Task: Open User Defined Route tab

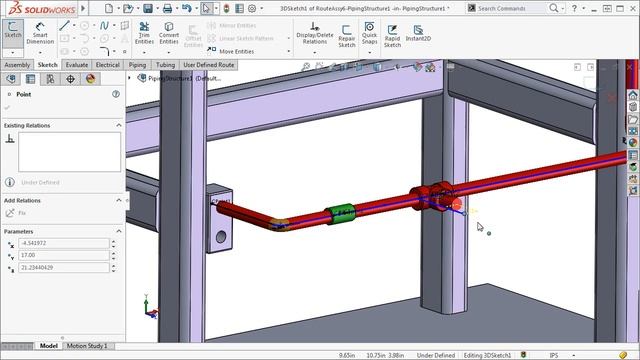Action: 209,65
